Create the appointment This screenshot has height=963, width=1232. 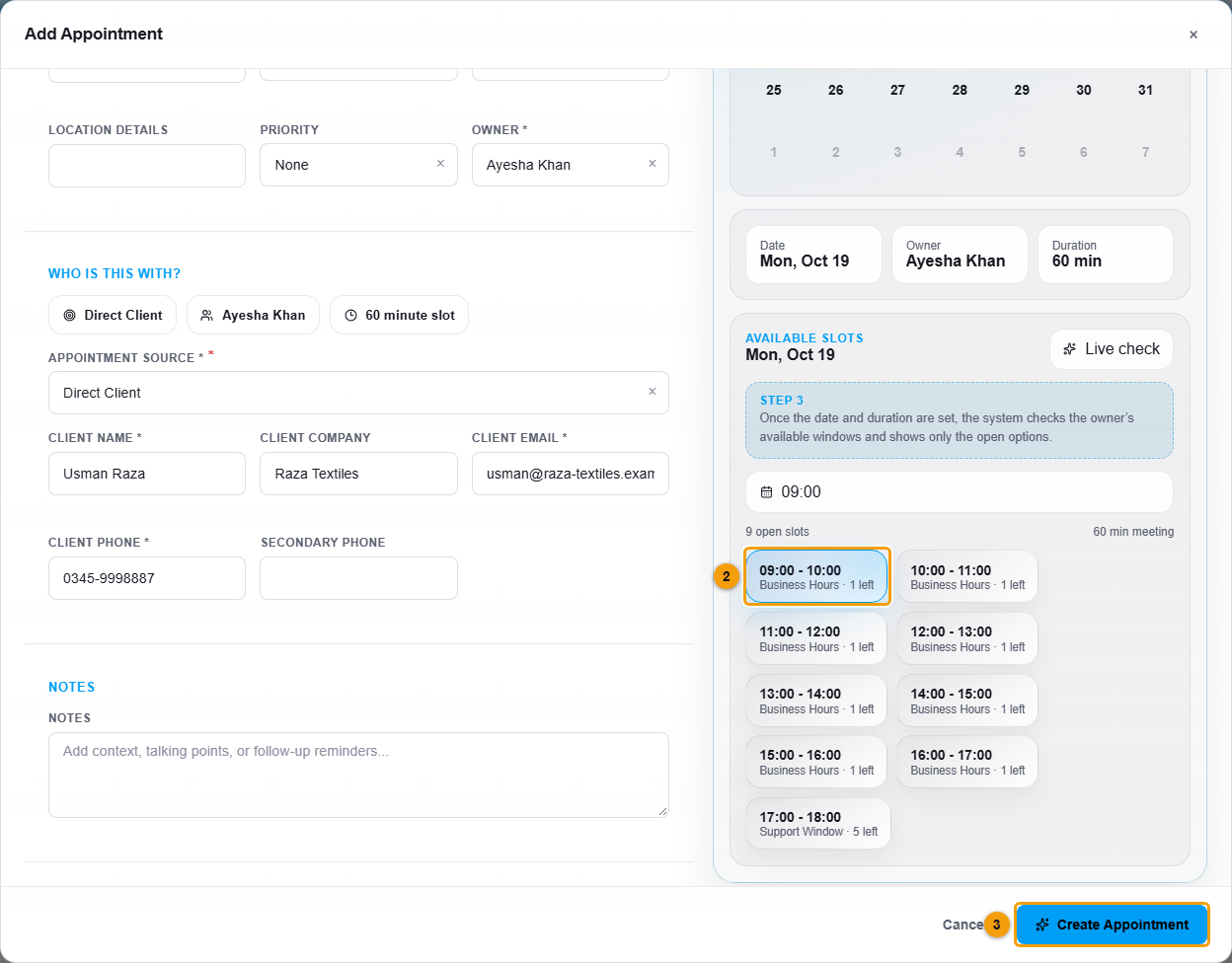coord(1112,925)
